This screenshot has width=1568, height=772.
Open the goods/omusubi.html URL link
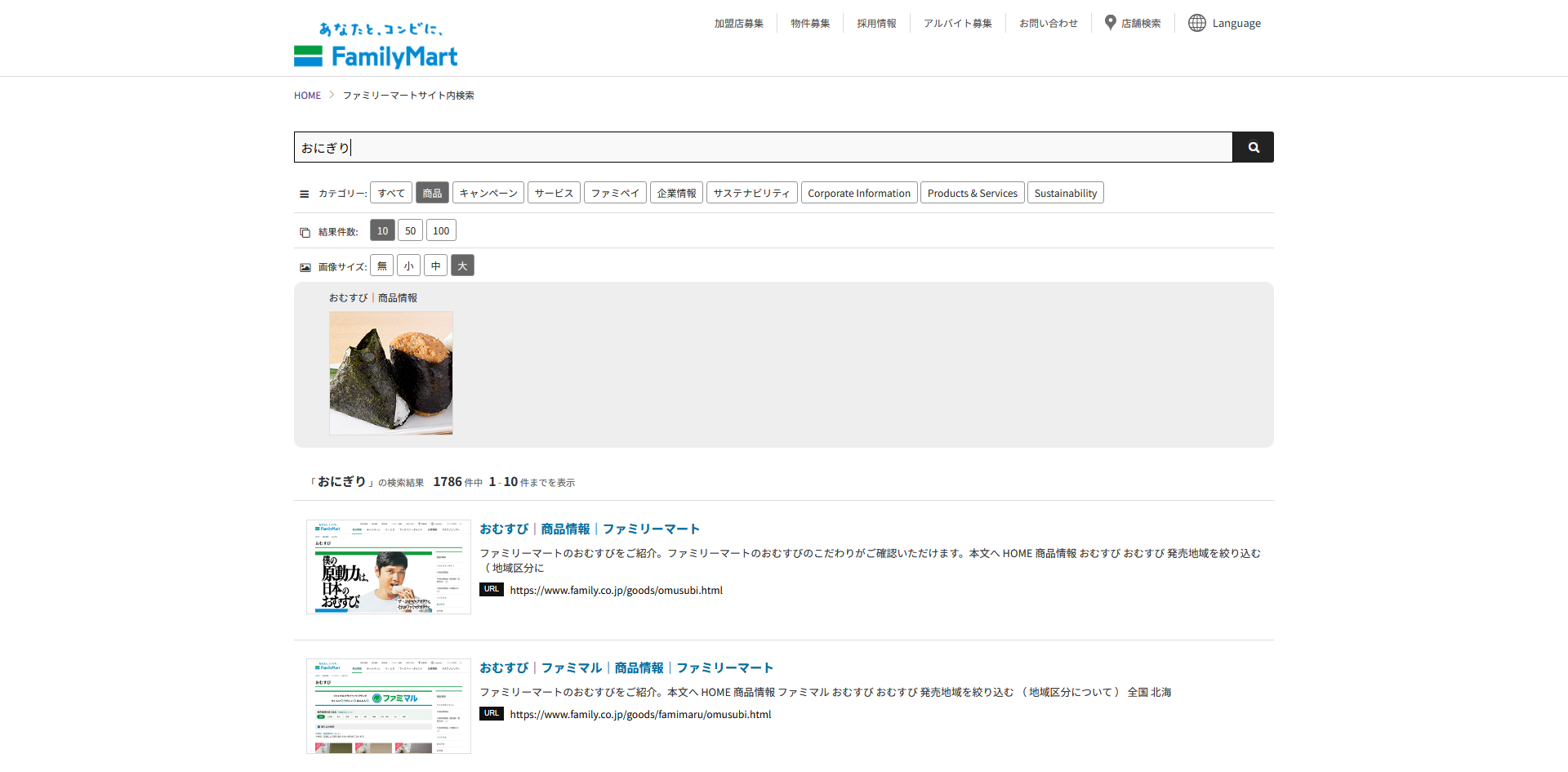point(617,590)
